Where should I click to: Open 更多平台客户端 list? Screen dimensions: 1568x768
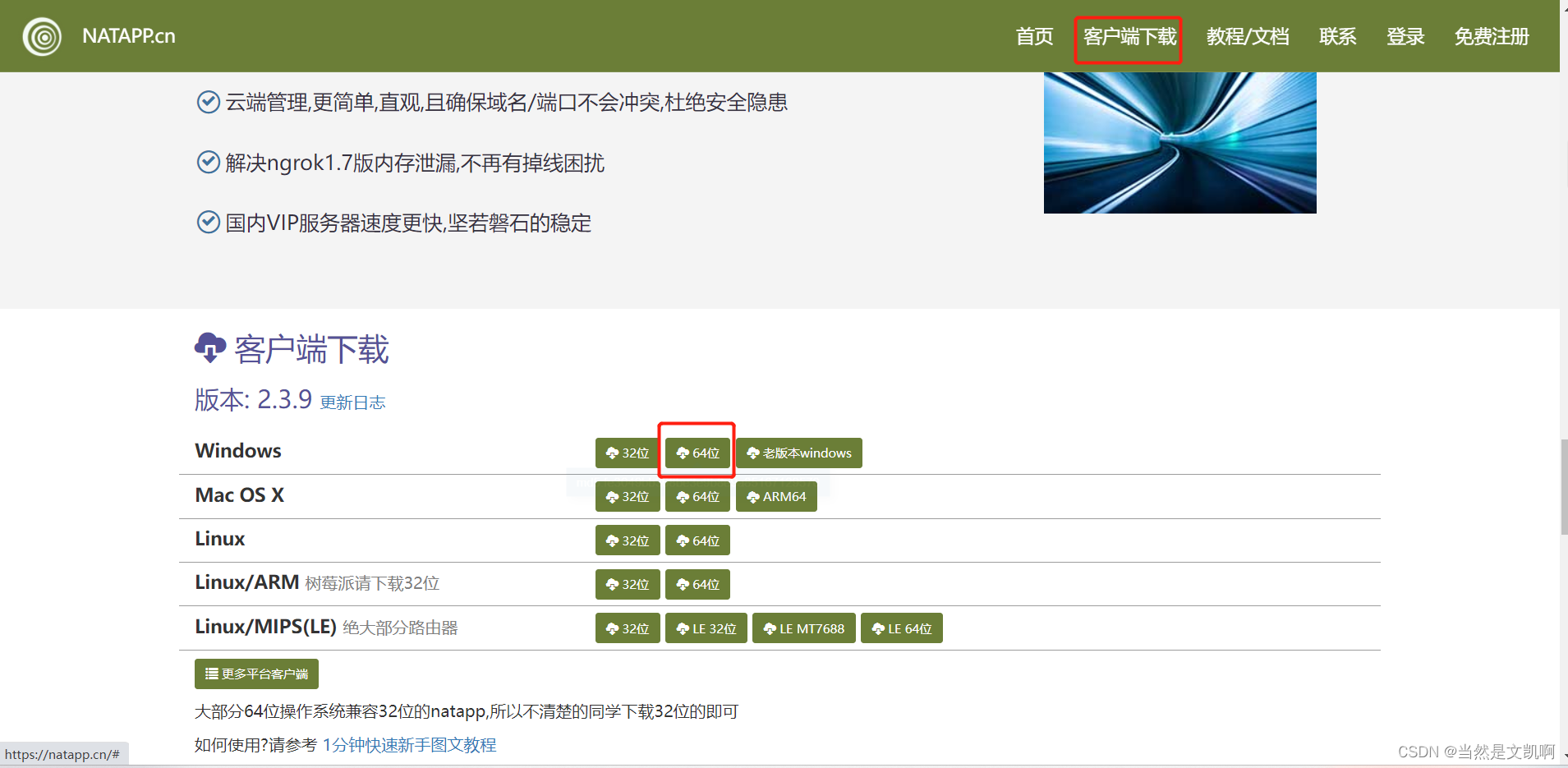click(255, 674)
